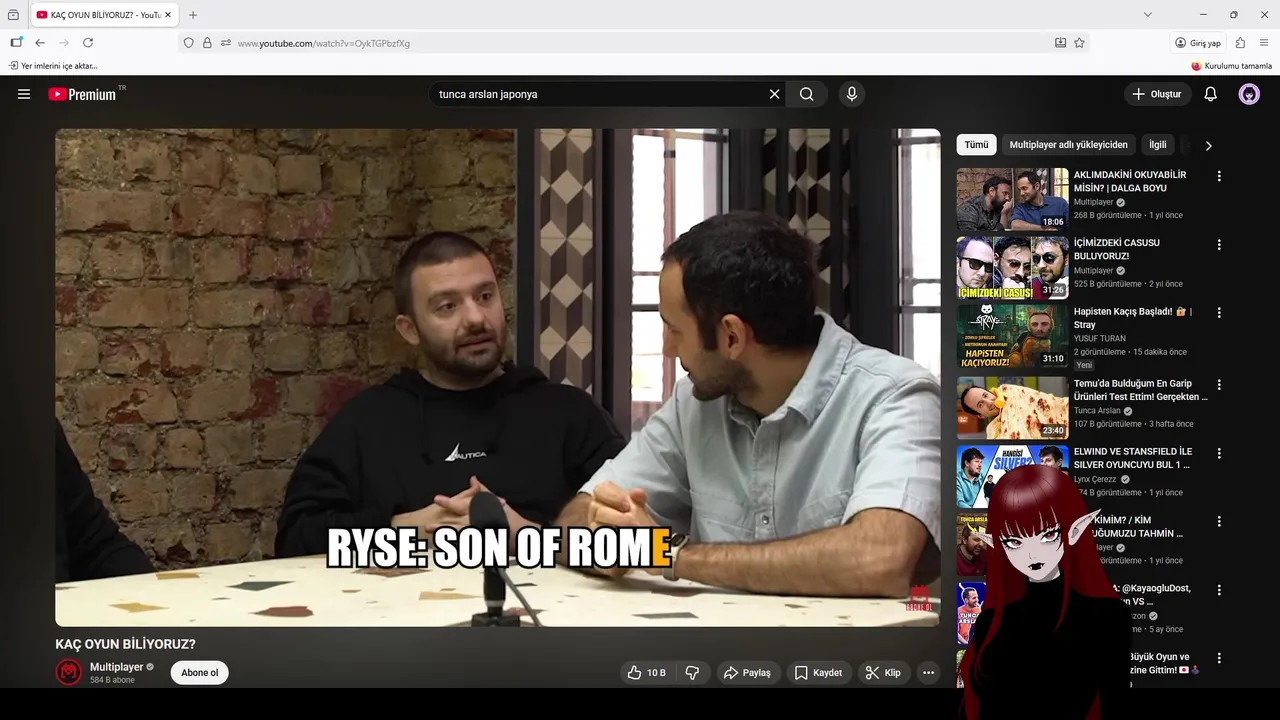Select the İlgili filter chip
The image size is (1280, 720).
tap(1158, 145)
